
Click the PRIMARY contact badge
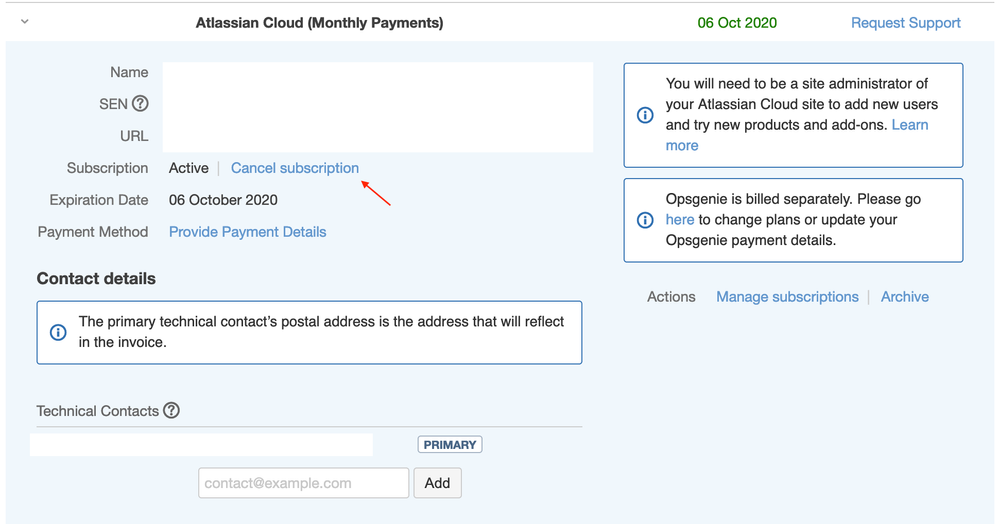(x=450, y=444)
